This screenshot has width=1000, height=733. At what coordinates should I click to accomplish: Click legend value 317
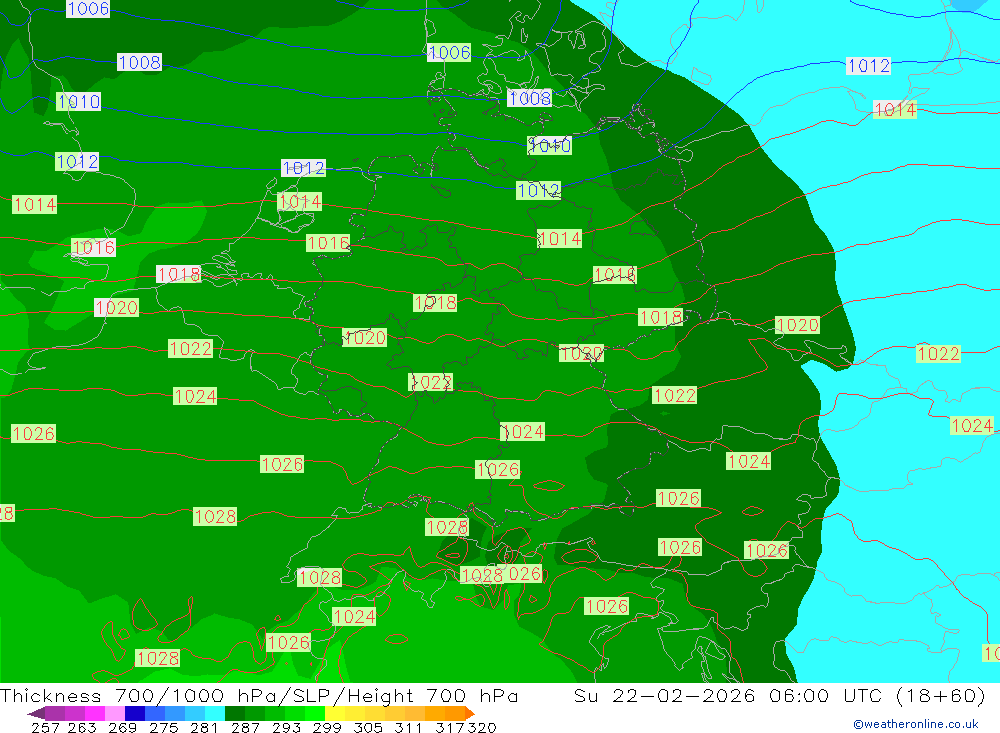450,727
